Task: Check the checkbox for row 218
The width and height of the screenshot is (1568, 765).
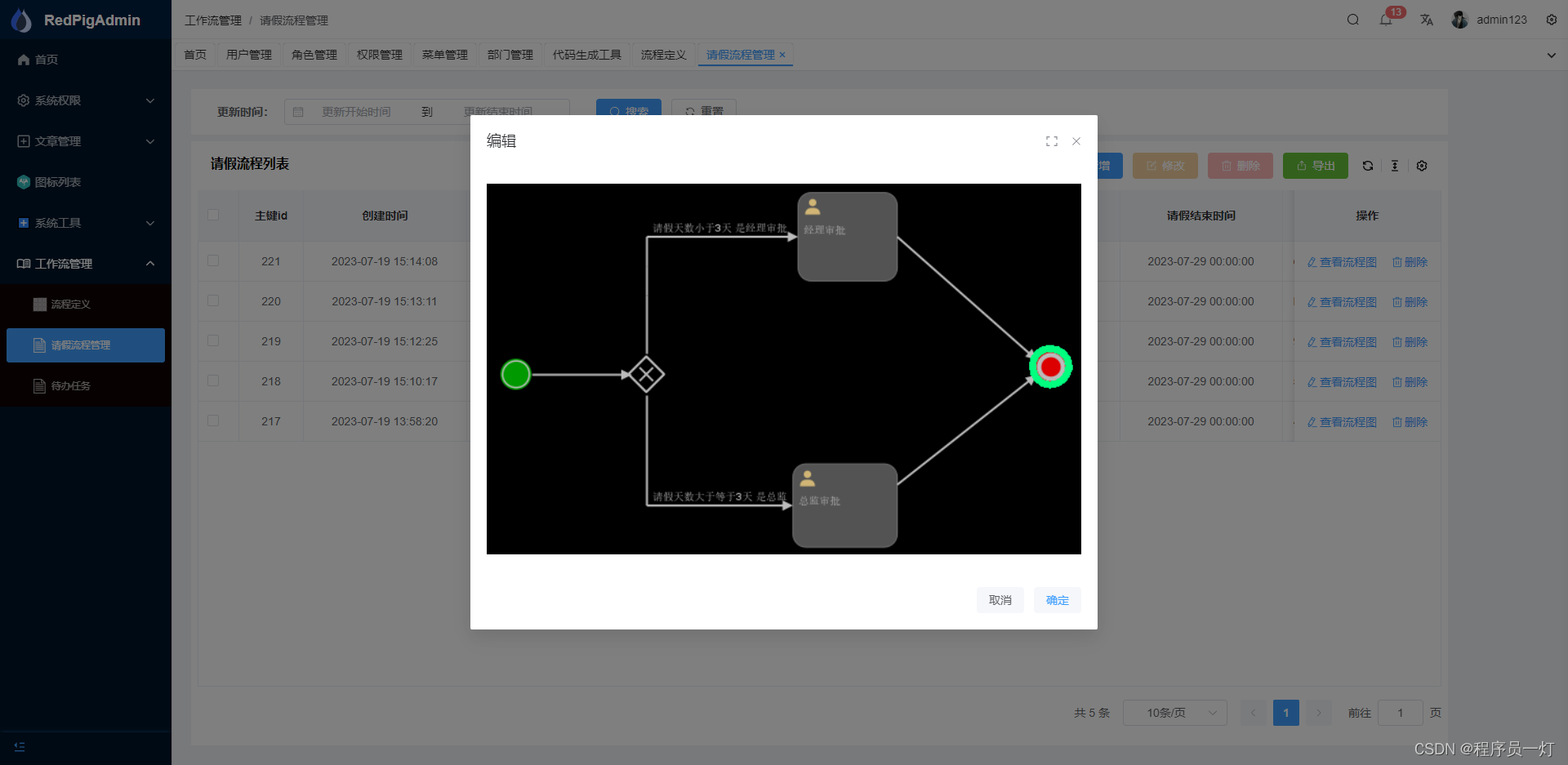Action: 213,380
